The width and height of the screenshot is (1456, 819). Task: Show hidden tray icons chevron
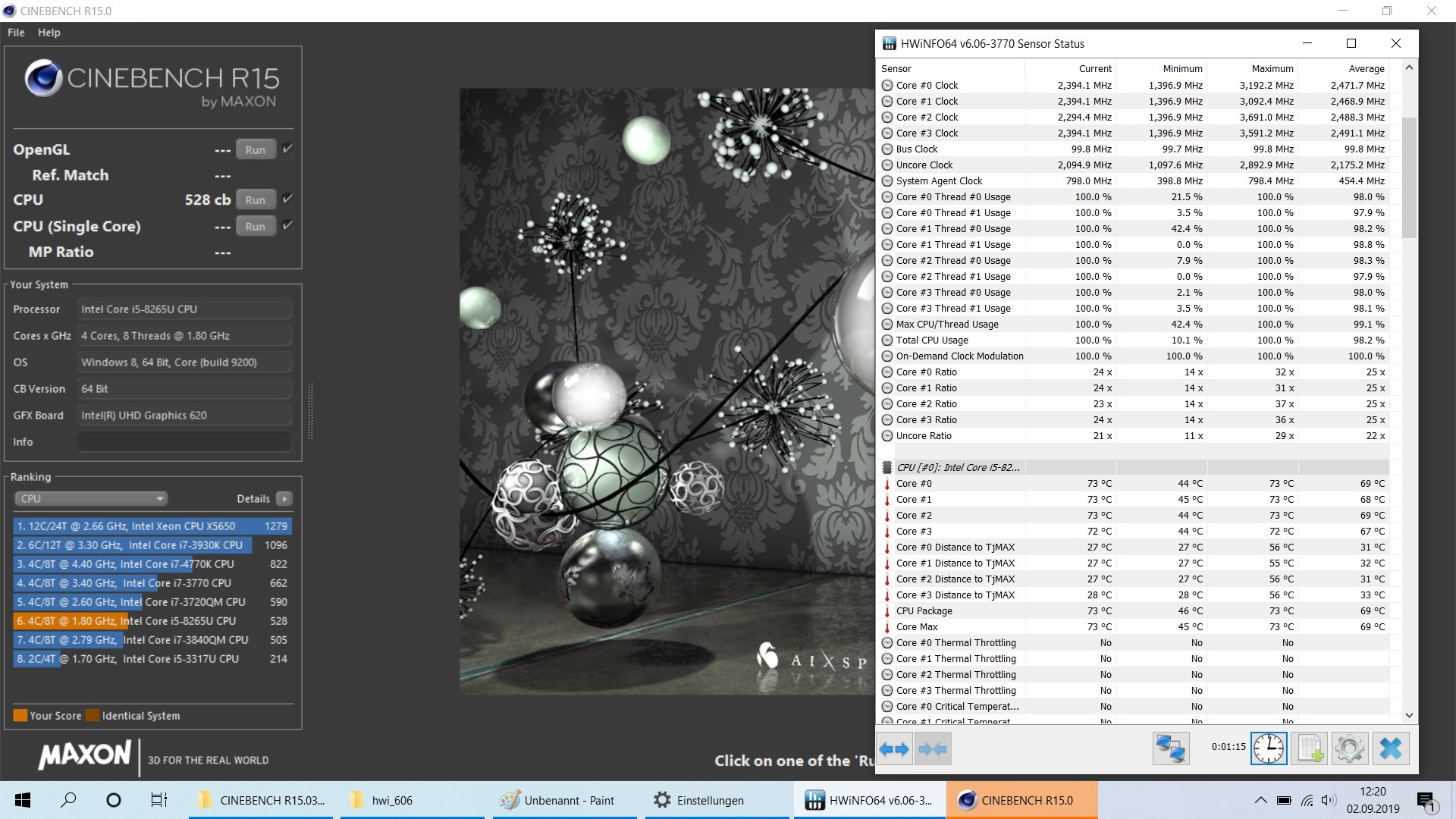pos(1260,800)
